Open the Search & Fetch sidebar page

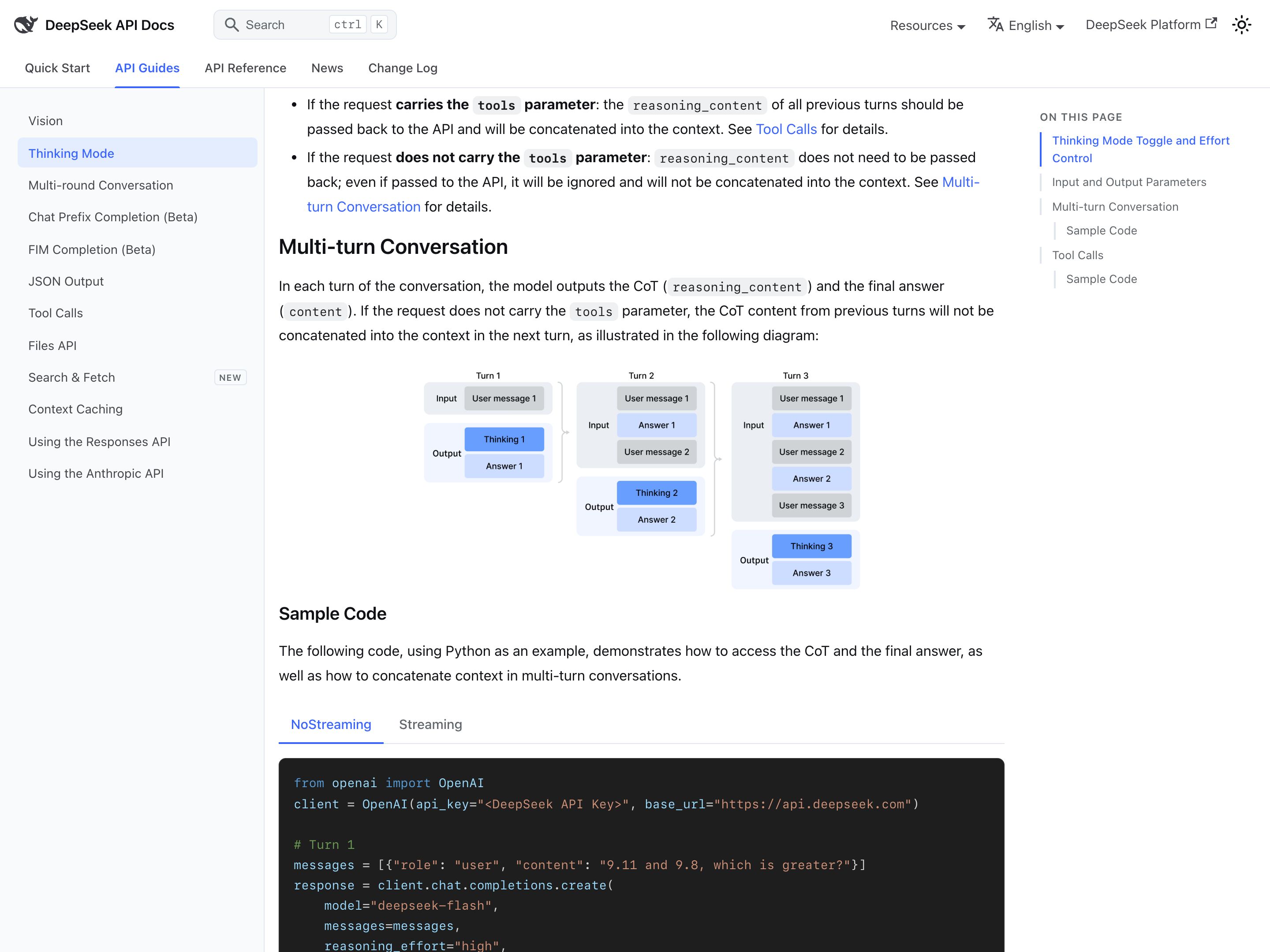(x=137, y=378)
